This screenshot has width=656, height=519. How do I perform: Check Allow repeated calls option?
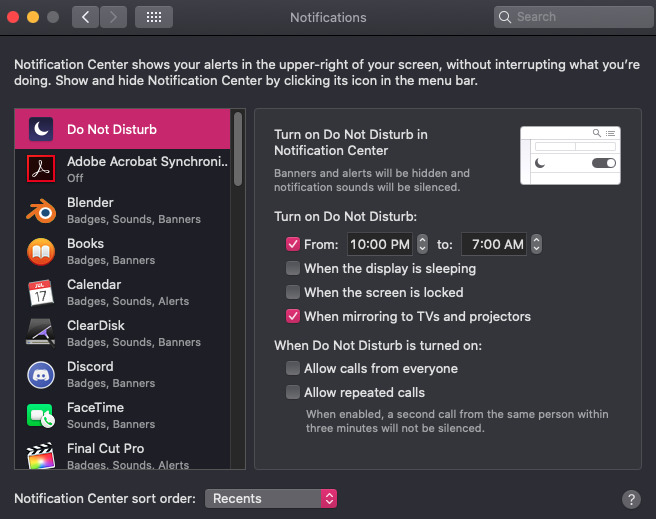pos(293,392)
